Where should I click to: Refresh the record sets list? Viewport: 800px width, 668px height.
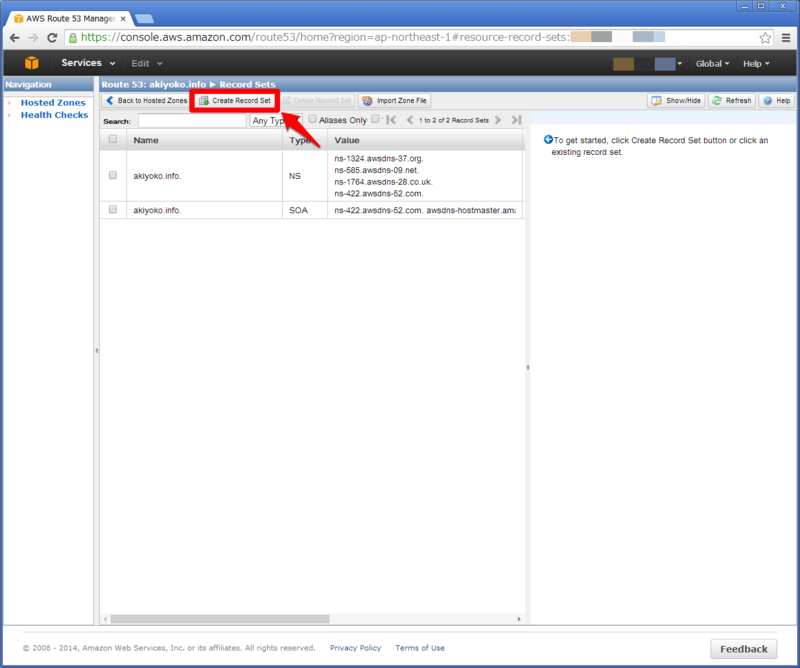point(732,101)
